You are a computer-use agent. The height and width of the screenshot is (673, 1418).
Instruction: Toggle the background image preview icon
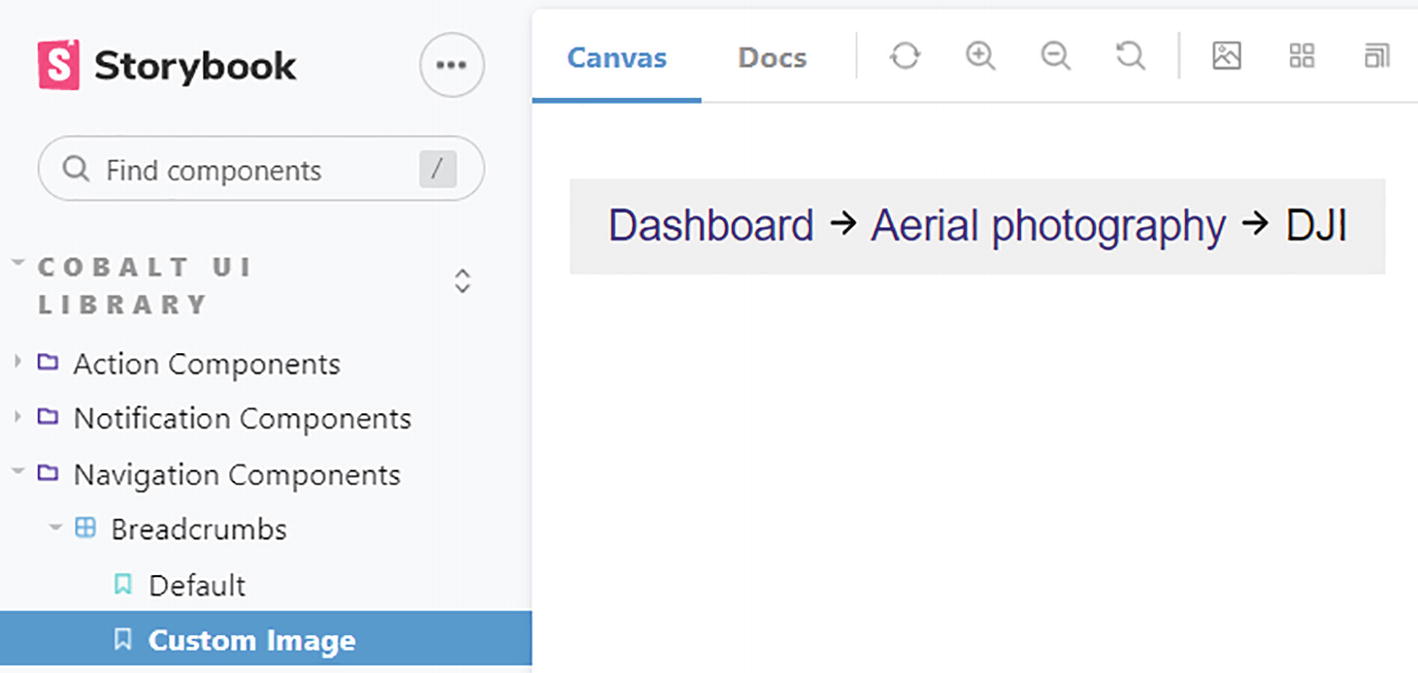click(1226, 56)
